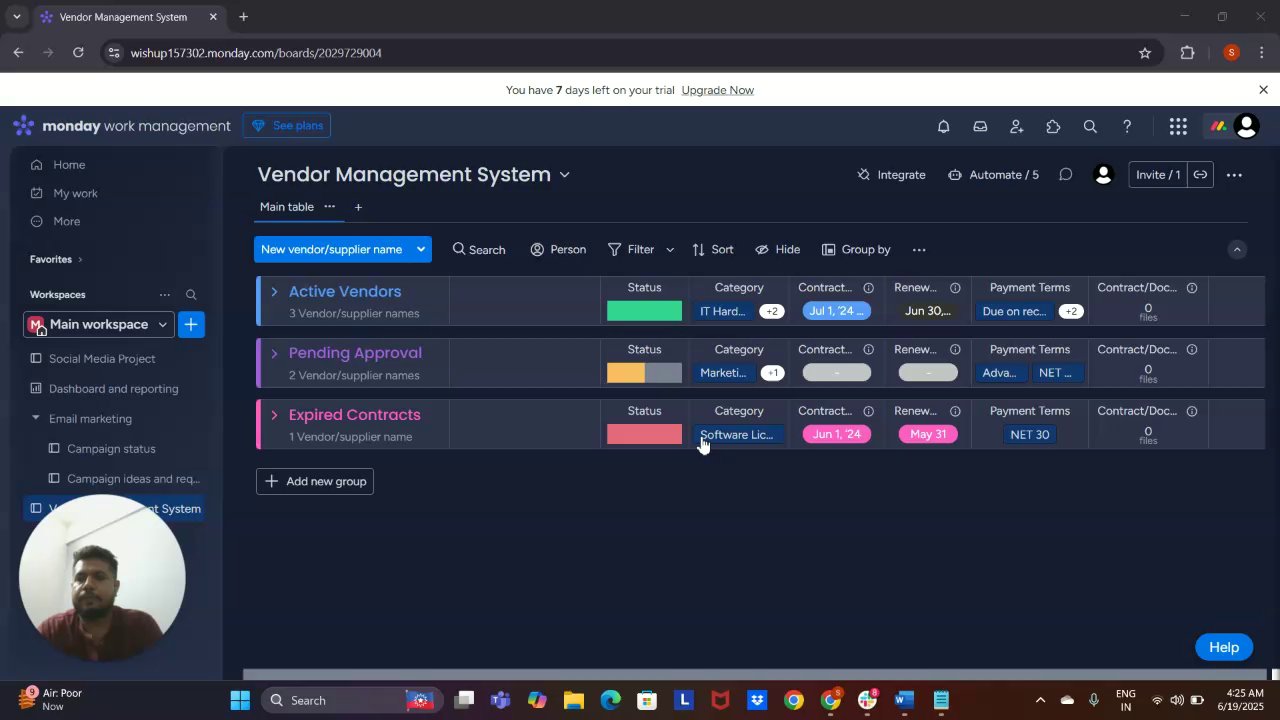
Task: Open the apps marketplace puzzle icon
Action: (x=1053, y=126)
